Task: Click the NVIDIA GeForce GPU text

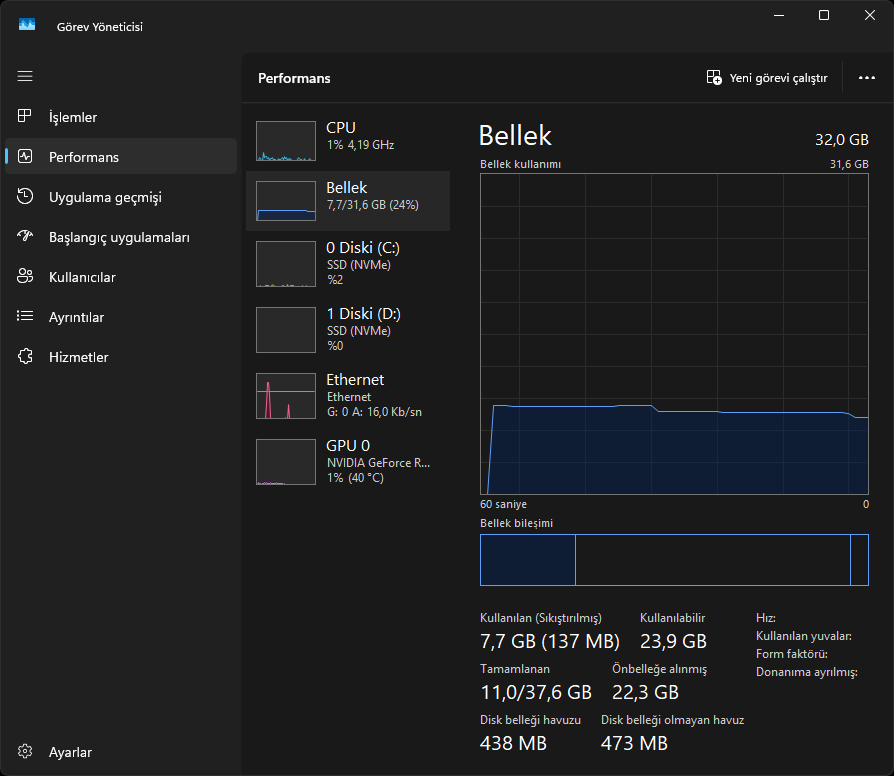Action: [x=378, y=462]
